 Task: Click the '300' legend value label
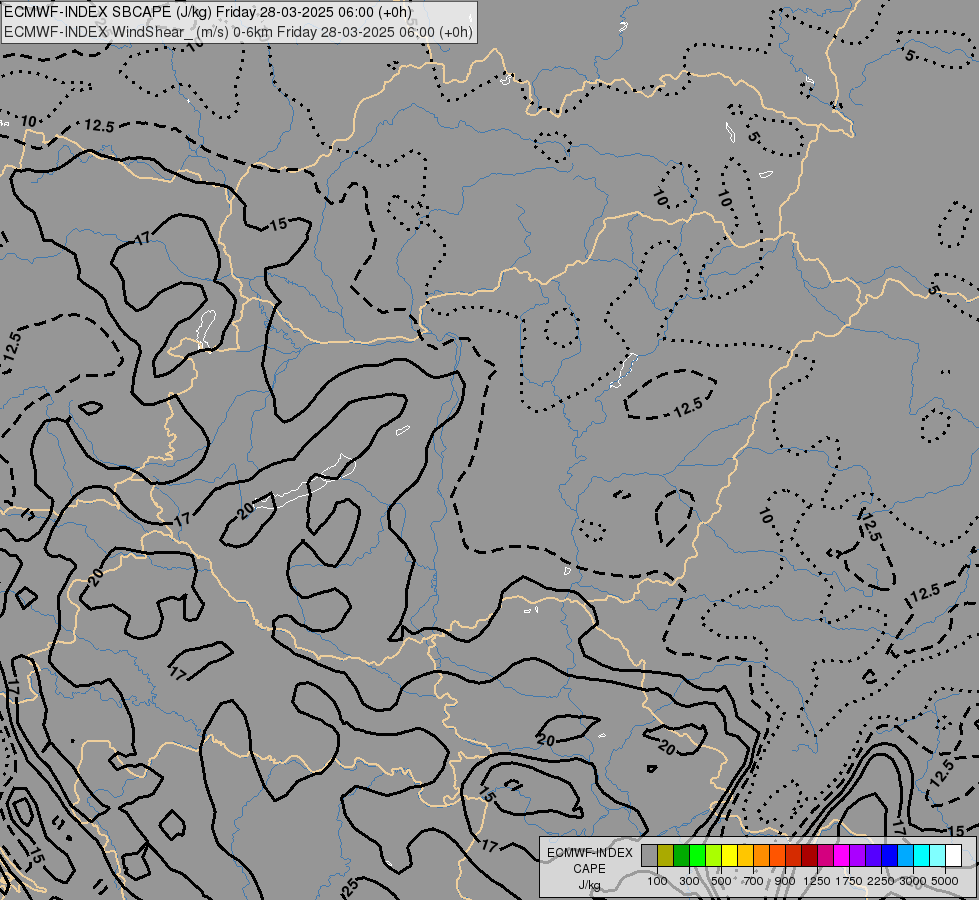click(x=689, y=881)
